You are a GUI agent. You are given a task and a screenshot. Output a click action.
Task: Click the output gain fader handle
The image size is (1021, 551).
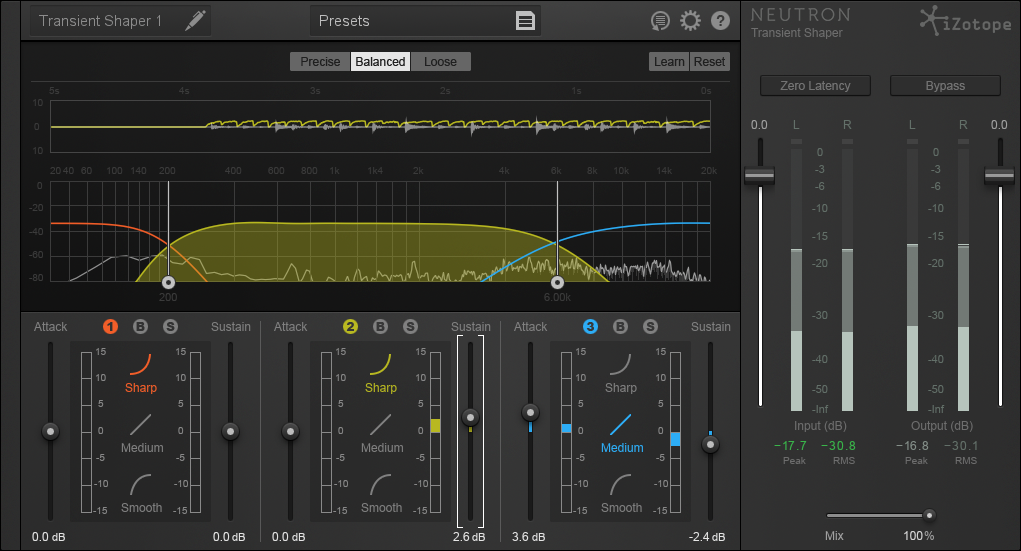[1000, 175]
